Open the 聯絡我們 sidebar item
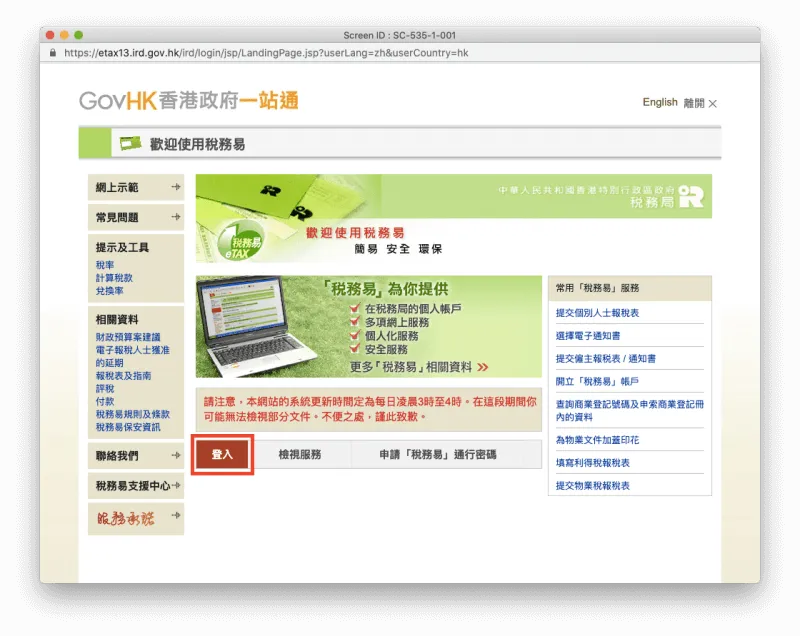 pyautogui.click(x=136, y=455)
